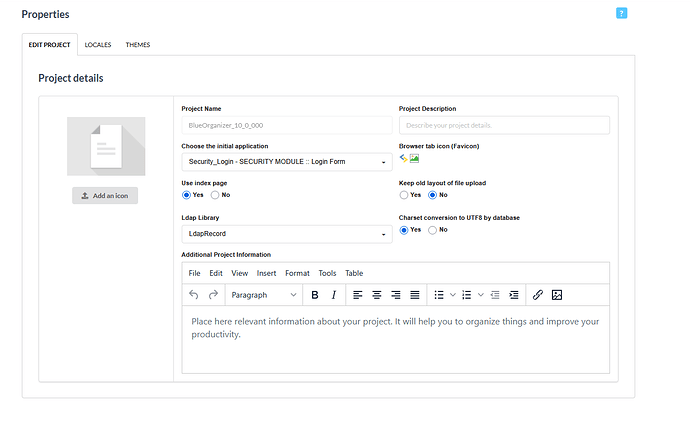Select Yes for Keep old layout of file upload
The image size is (690, 429).
tap(404, 195)
